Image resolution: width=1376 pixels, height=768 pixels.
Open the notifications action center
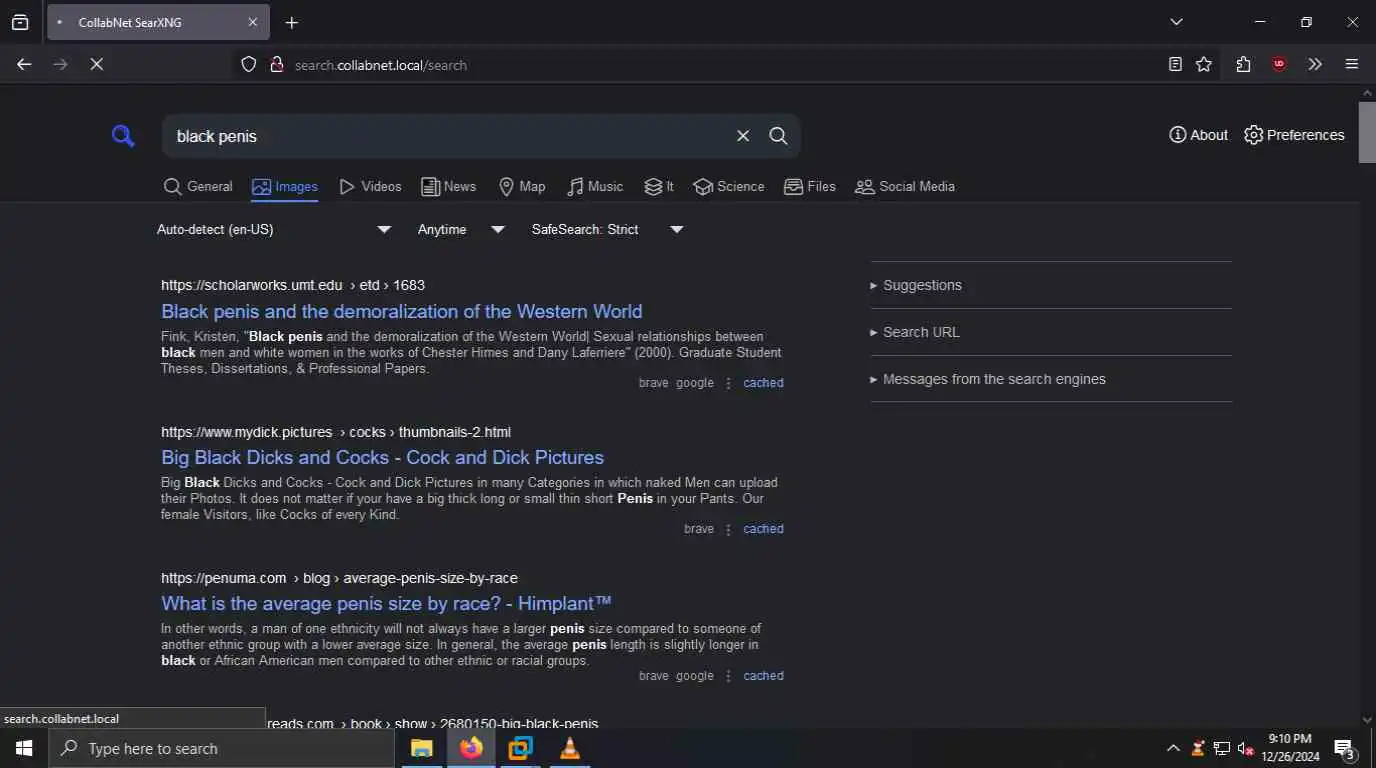(x=1344, y=748)
